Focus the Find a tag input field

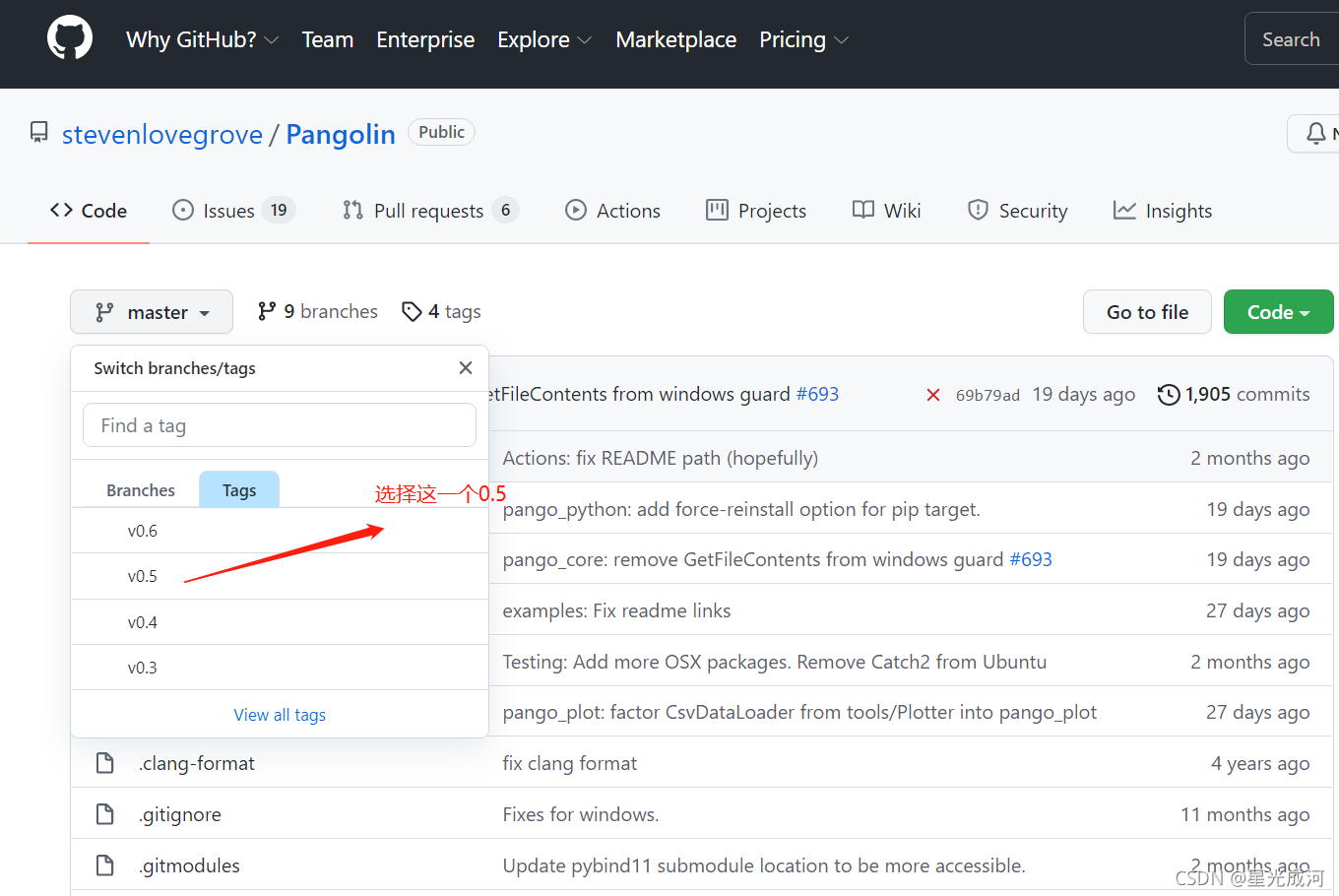point(280,425)
